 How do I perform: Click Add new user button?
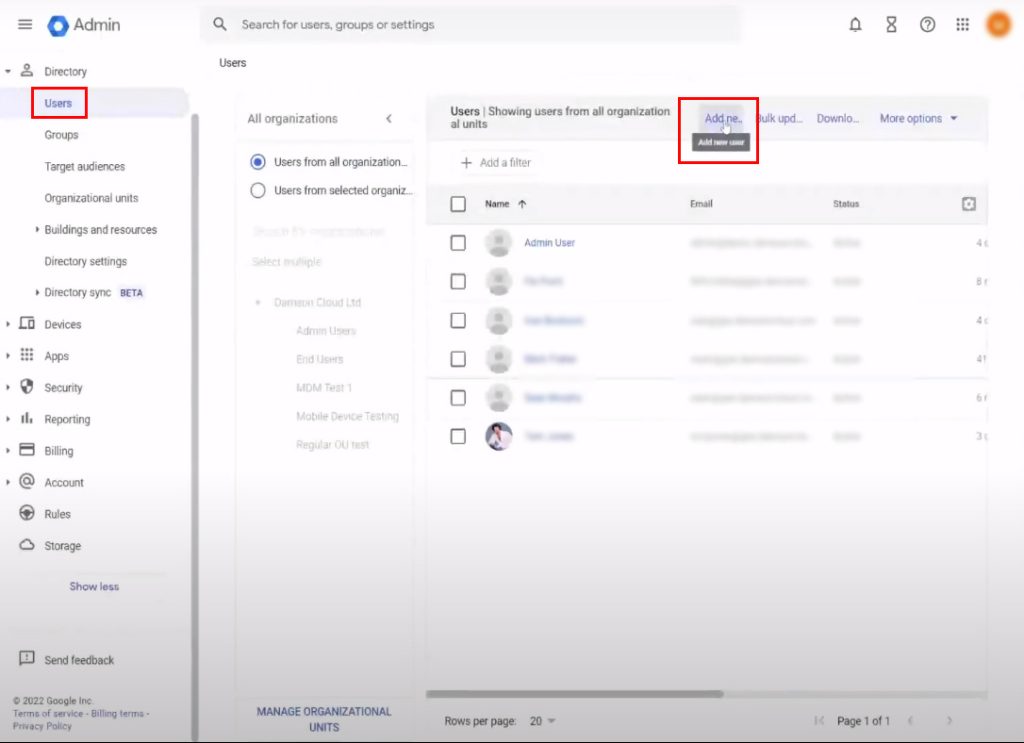722,118
